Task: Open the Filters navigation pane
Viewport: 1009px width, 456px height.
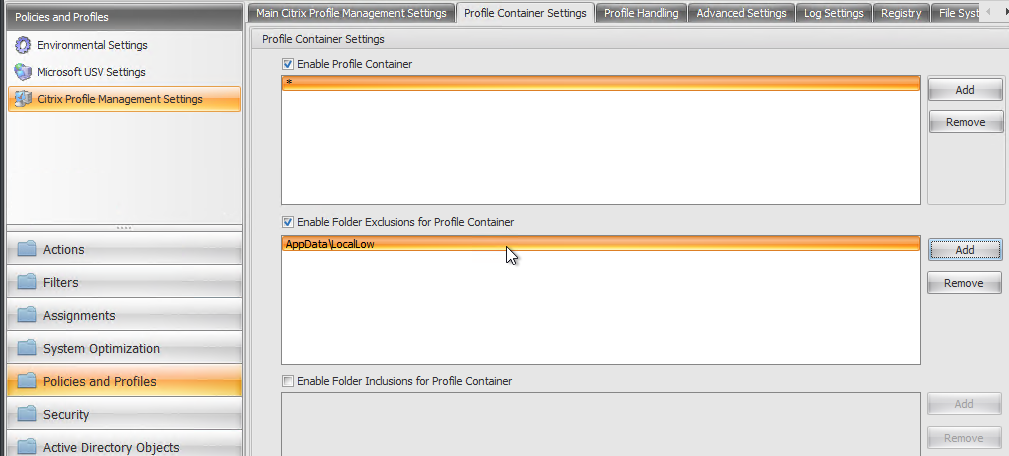Action: click(x=124, y=282)
